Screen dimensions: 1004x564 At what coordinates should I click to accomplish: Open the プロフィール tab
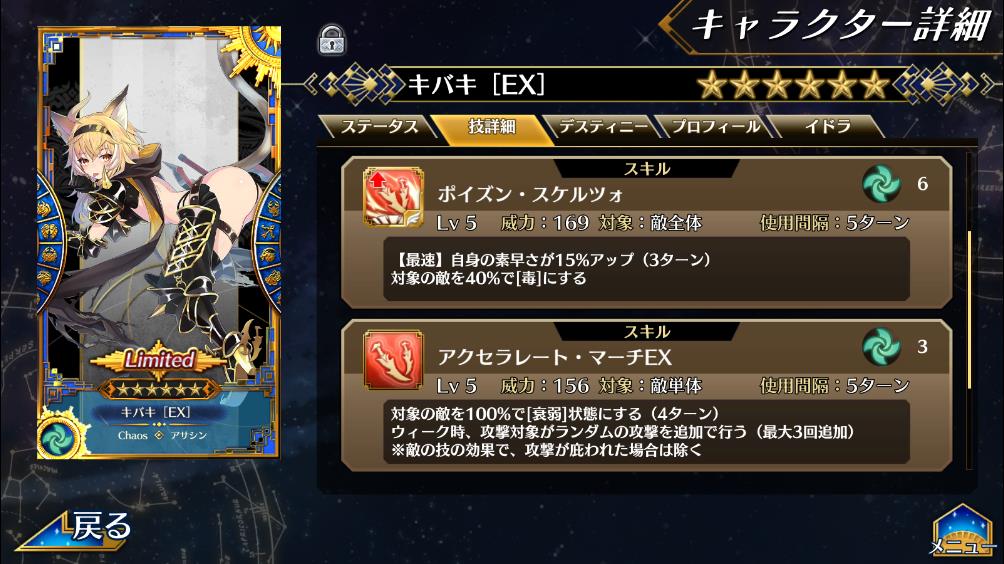pos(716,127)
